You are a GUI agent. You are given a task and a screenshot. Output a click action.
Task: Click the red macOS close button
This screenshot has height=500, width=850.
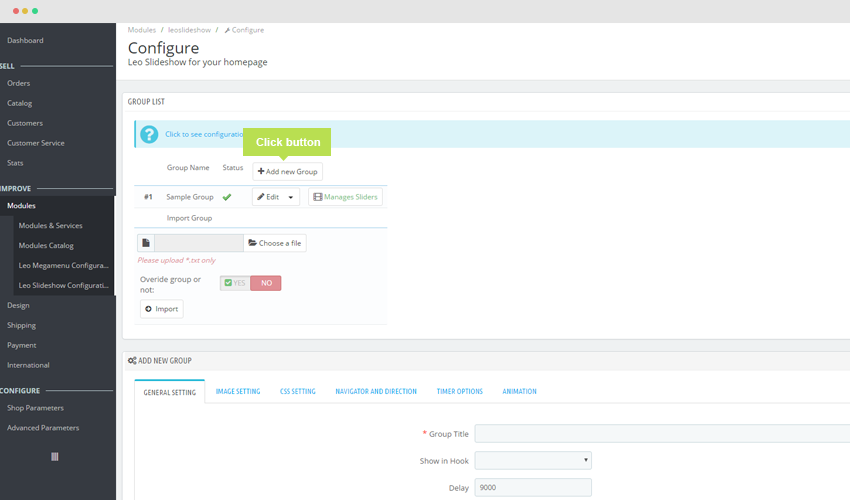(16, 11)
